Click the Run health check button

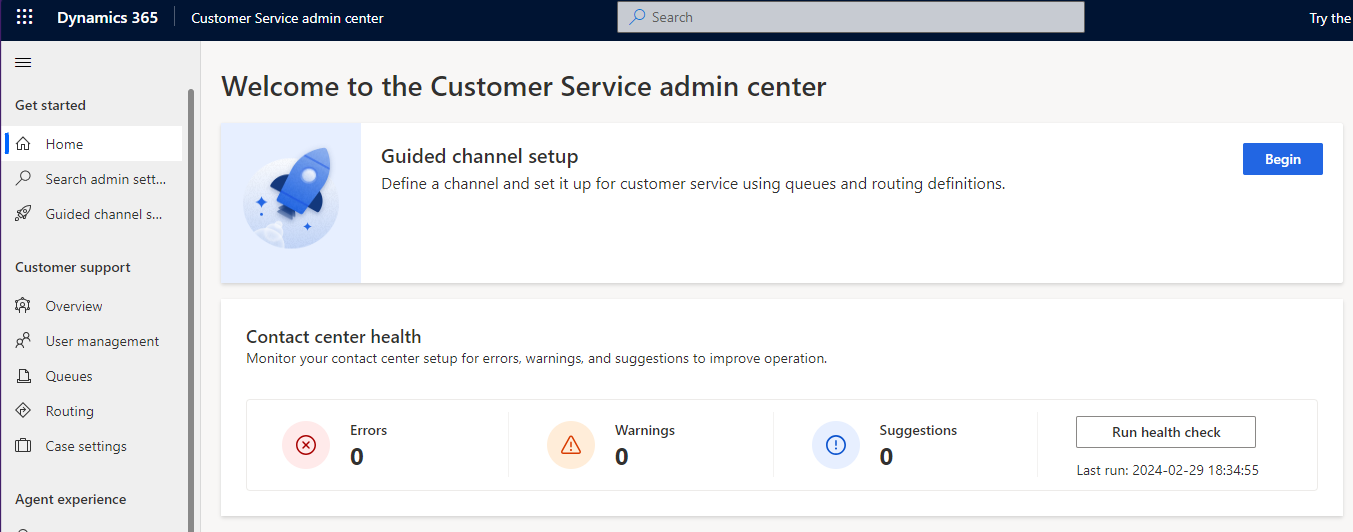click(x=1166, y=432)
